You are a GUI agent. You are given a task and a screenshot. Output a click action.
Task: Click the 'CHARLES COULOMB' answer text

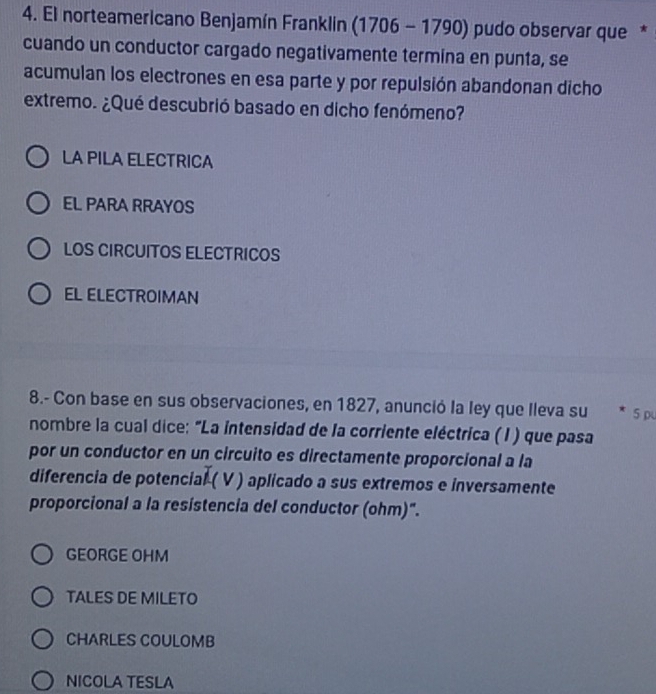click(140, 640)
